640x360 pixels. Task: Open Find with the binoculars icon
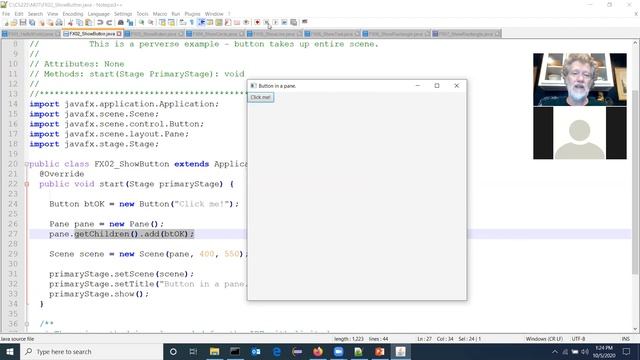(120, 22)
